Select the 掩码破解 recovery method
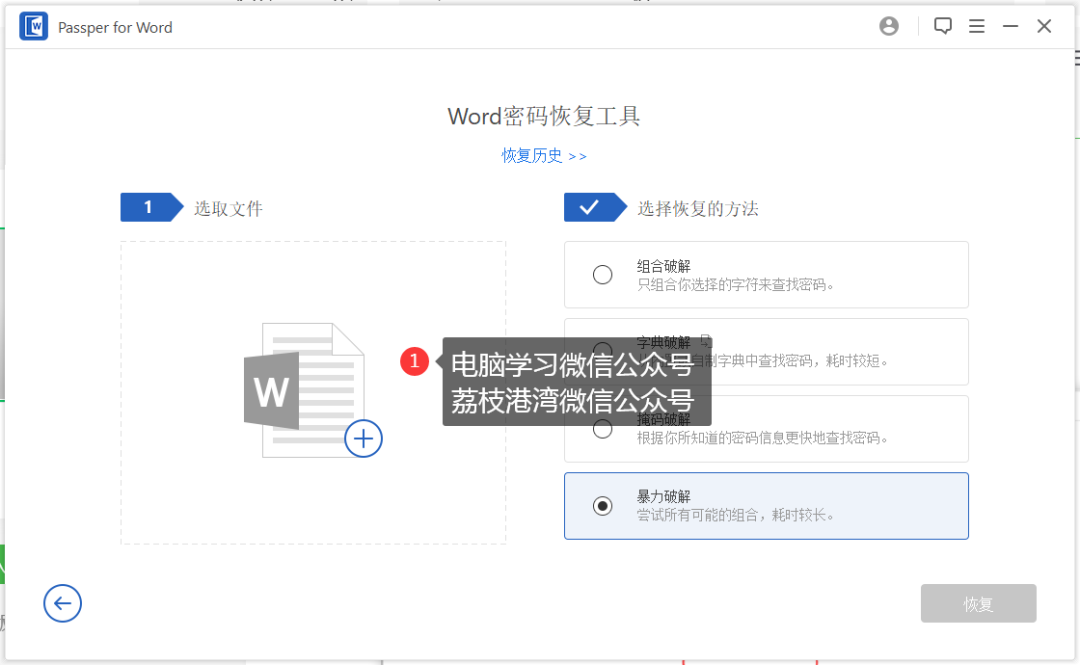The width and height of the screenshot is (1080, 665). point(602,428)
